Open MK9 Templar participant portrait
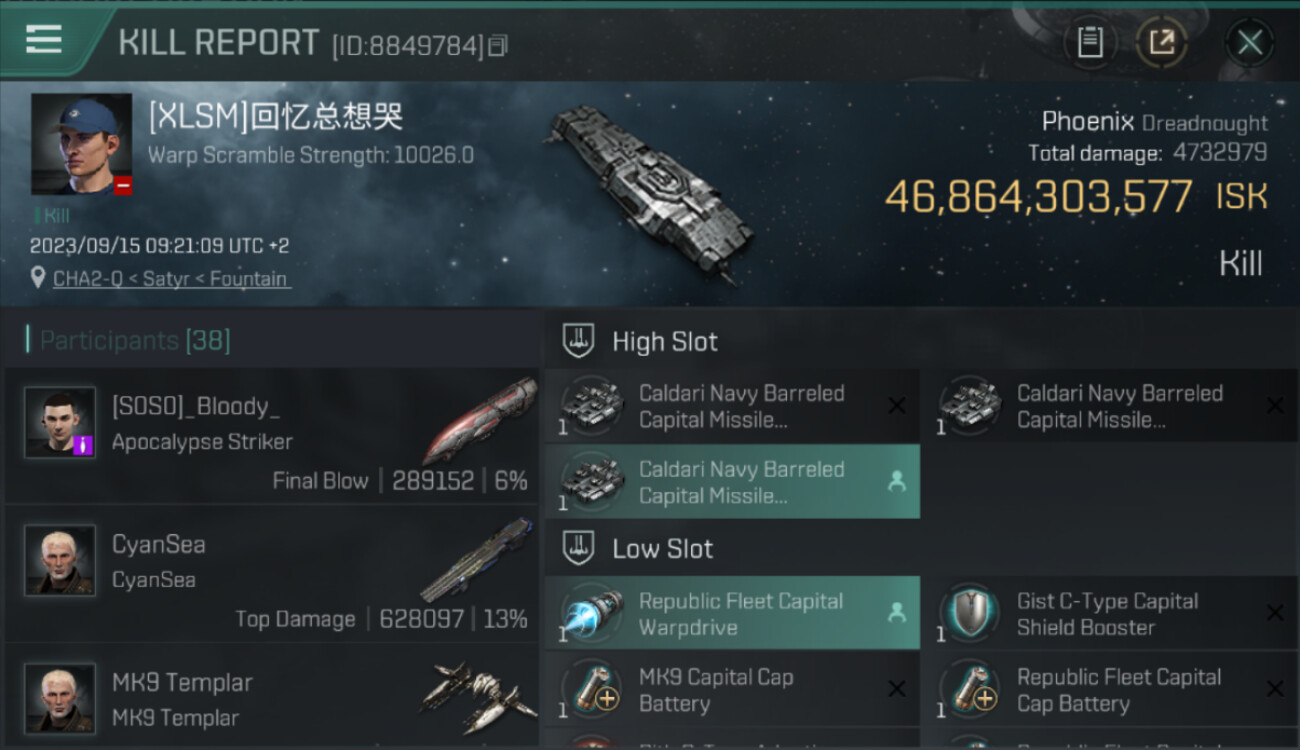 [x=60, y=698]
